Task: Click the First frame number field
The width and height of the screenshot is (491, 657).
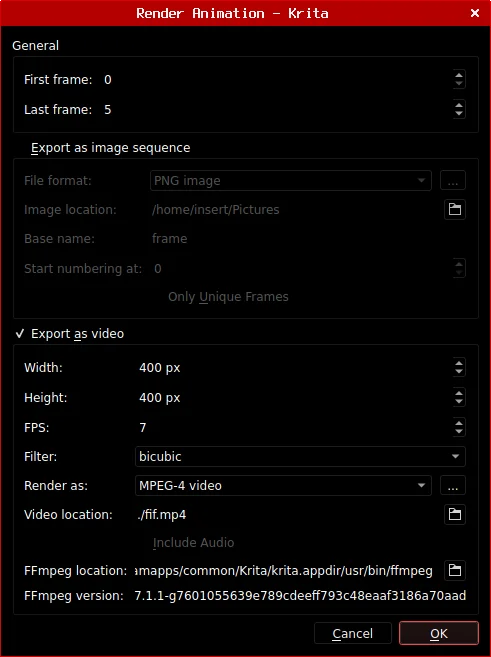Action: [x=277, y=80]
